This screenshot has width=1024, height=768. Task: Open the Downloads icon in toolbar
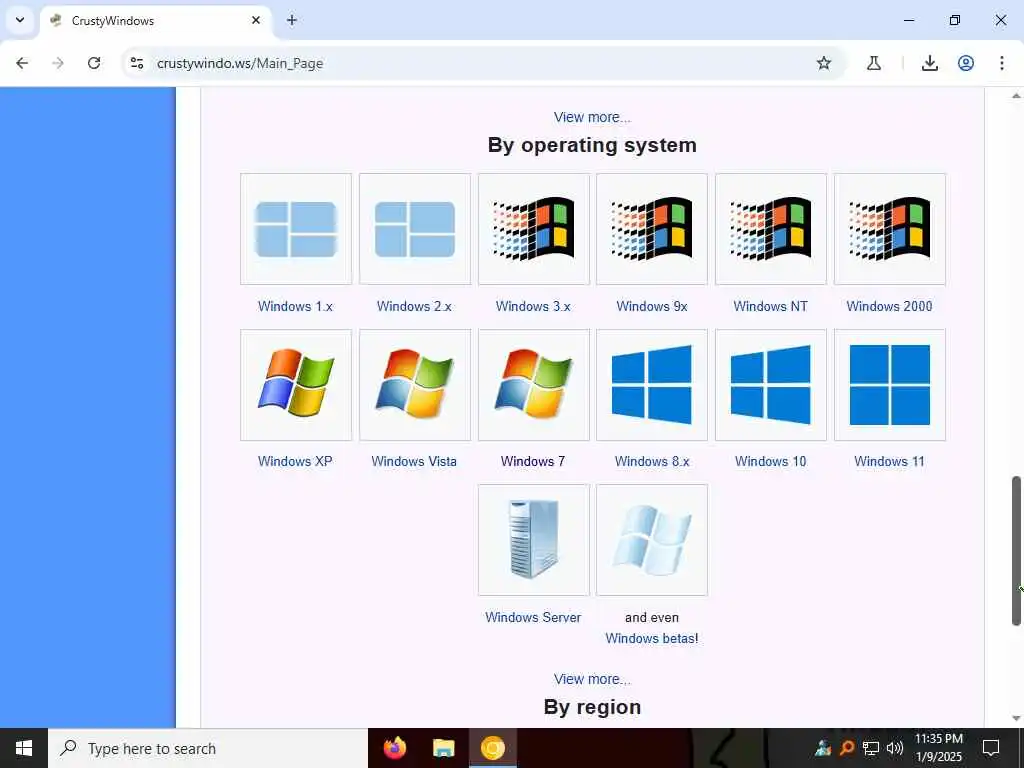(x=930, y=63)
